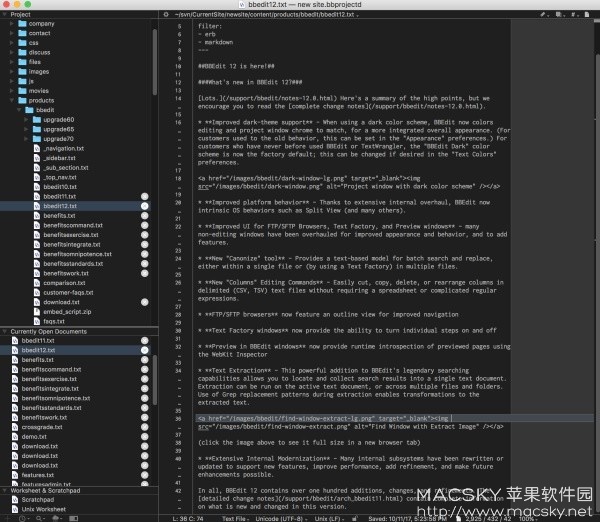Select _navigation.txt in project tree
This screenshot has width=600, height=522.
click(x=64, y=148)
